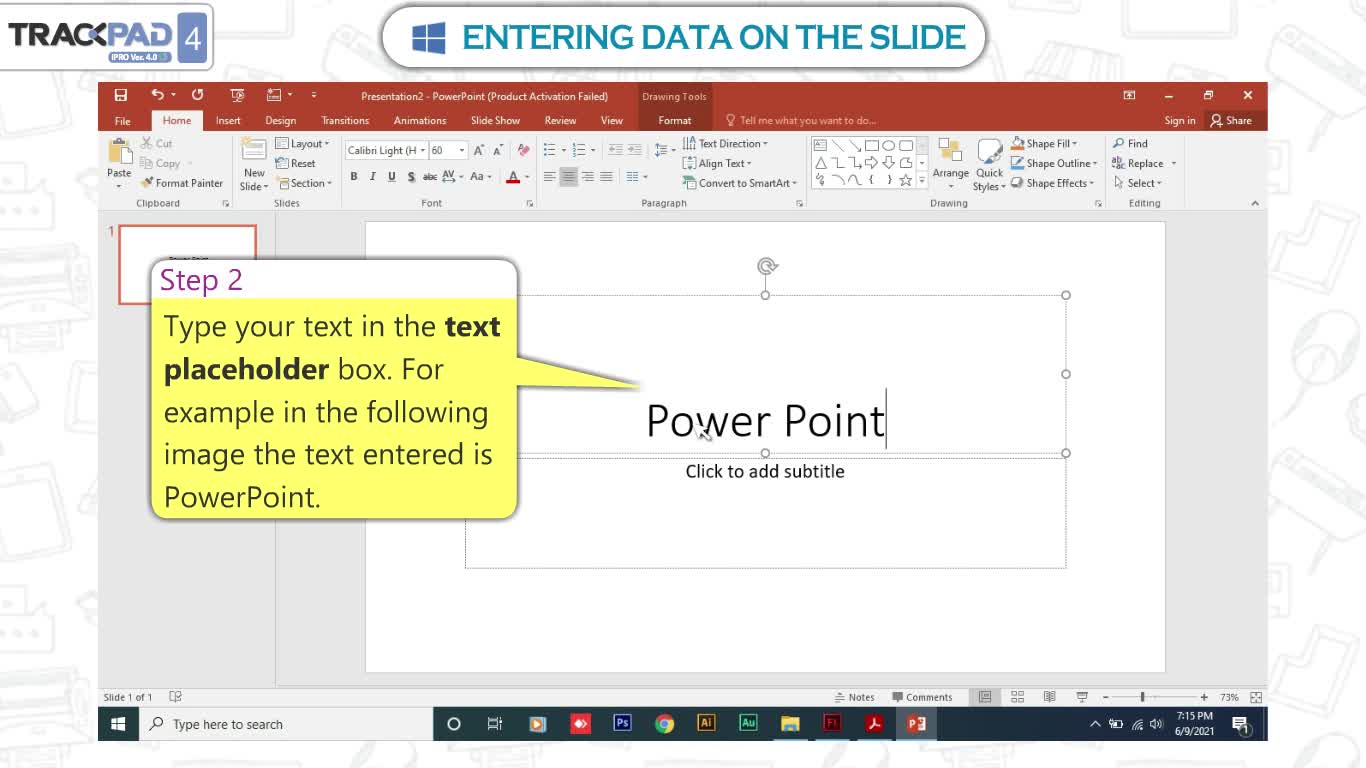Justify paragraph text
Image resolution: width=1366 pixels, height=768 pixels.
(606, 177)
